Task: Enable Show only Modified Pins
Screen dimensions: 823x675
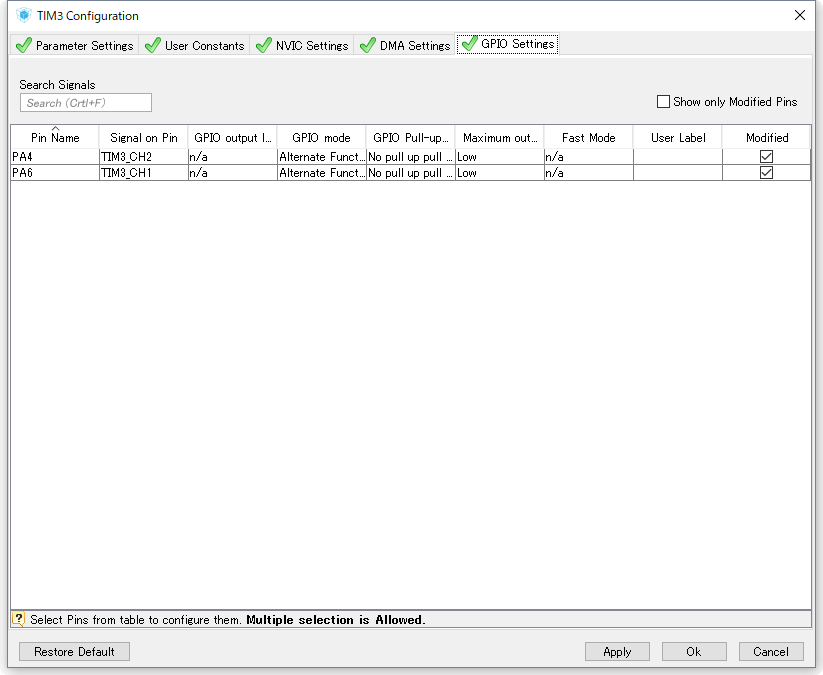Action: click(663, 101)
